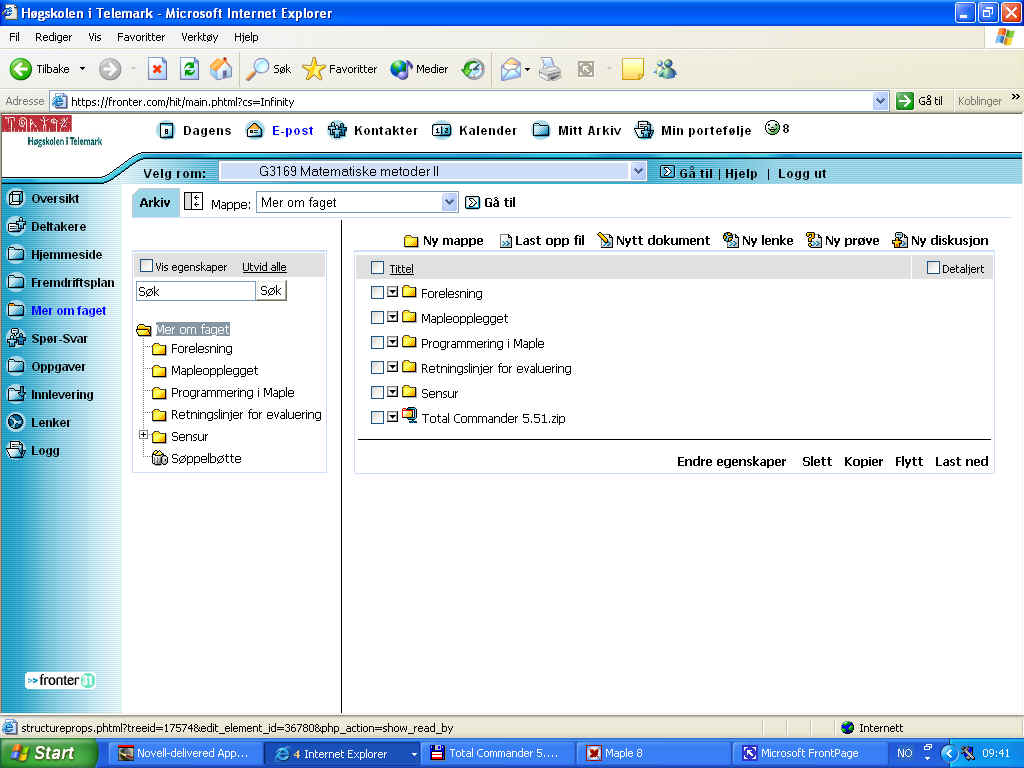Viewport: 1024px width, 768px height.
Task: Open the dropdown arrow on Programmering i Maple row
Action: point(392,342)
